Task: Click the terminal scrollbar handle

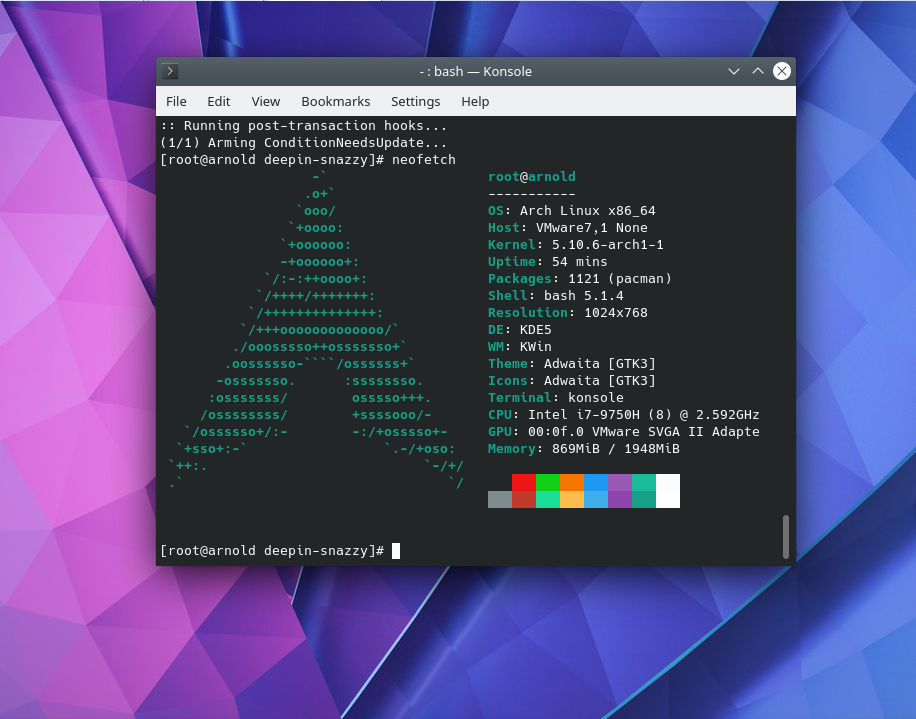Action: 786,537
